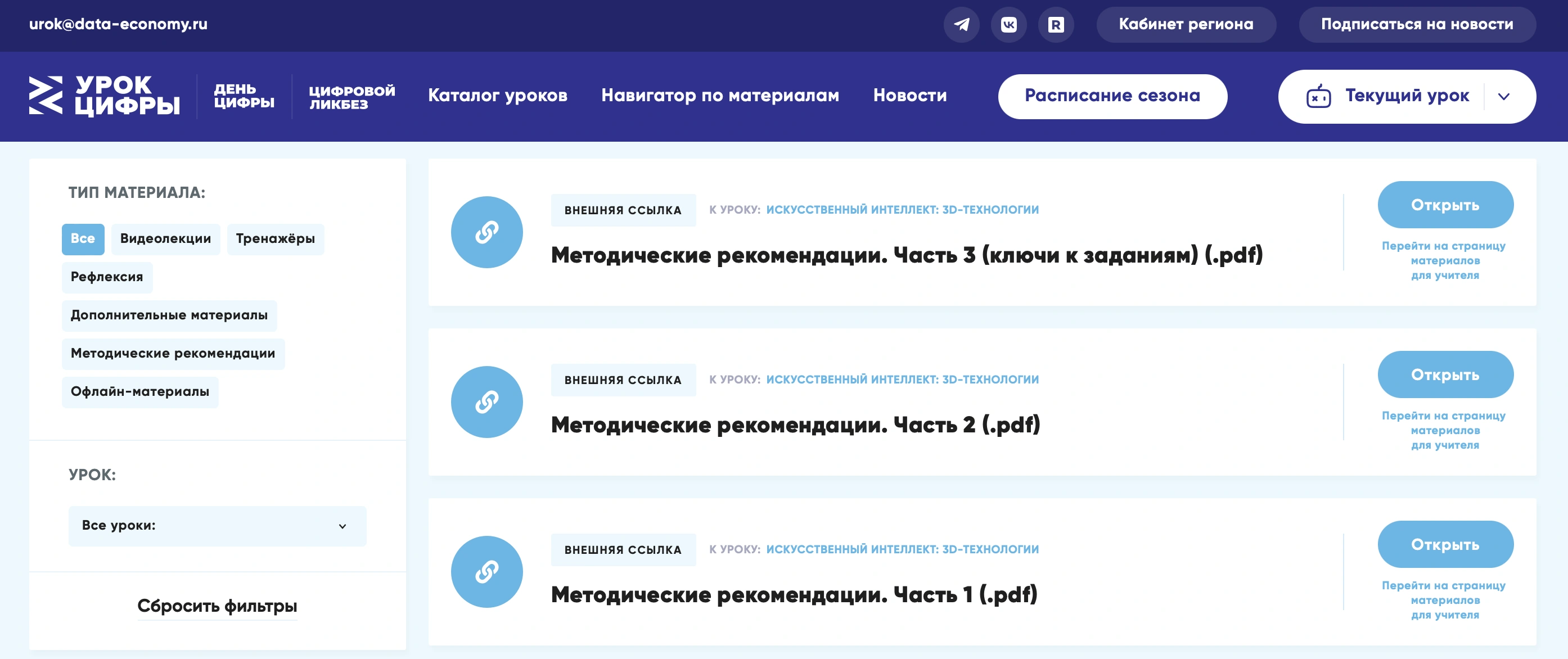The width and height of the screenshot is (1568, 659).
Task: Select the Все material type filter
Action: [83, 238]
